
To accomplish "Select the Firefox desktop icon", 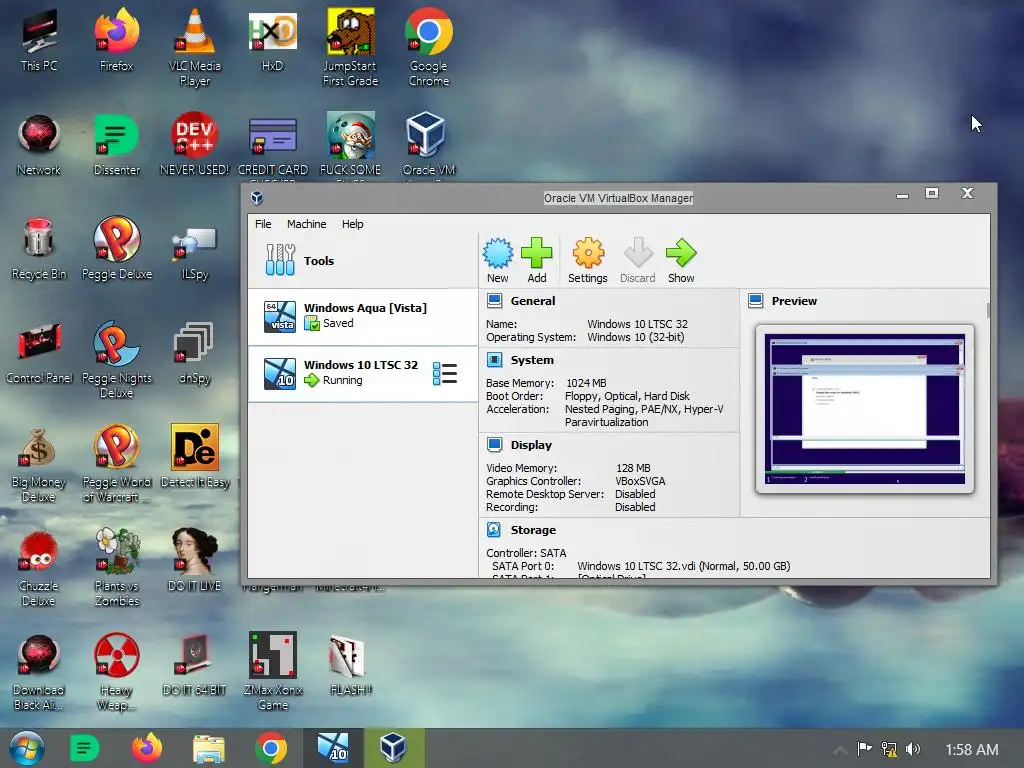I will pyautogui.click(x=116, y=40).
